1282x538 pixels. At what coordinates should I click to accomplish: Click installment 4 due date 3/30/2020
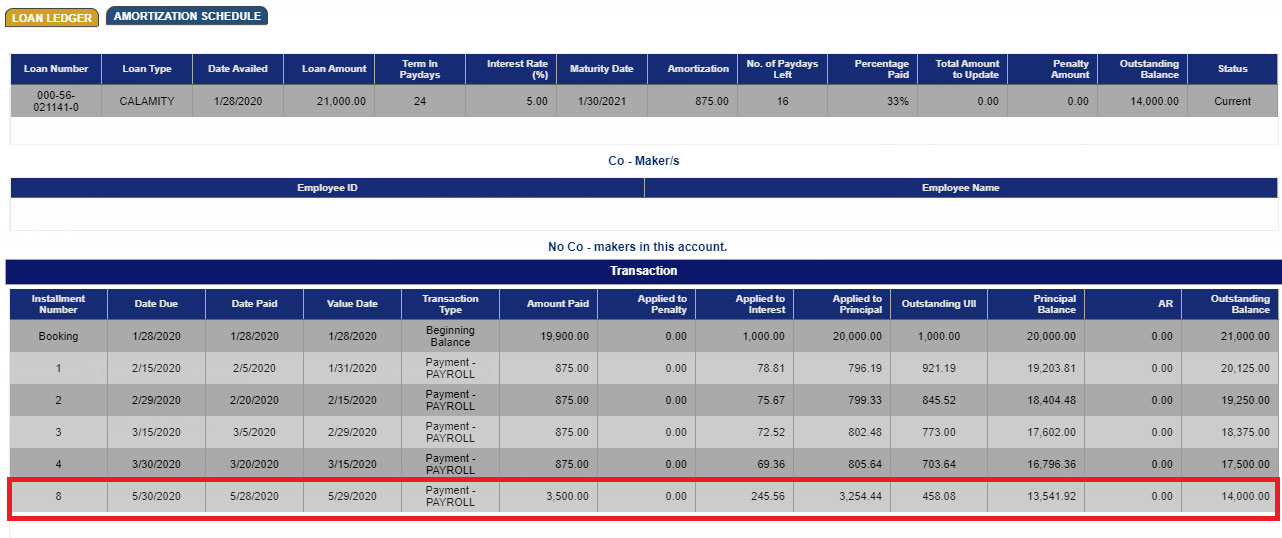157,464
